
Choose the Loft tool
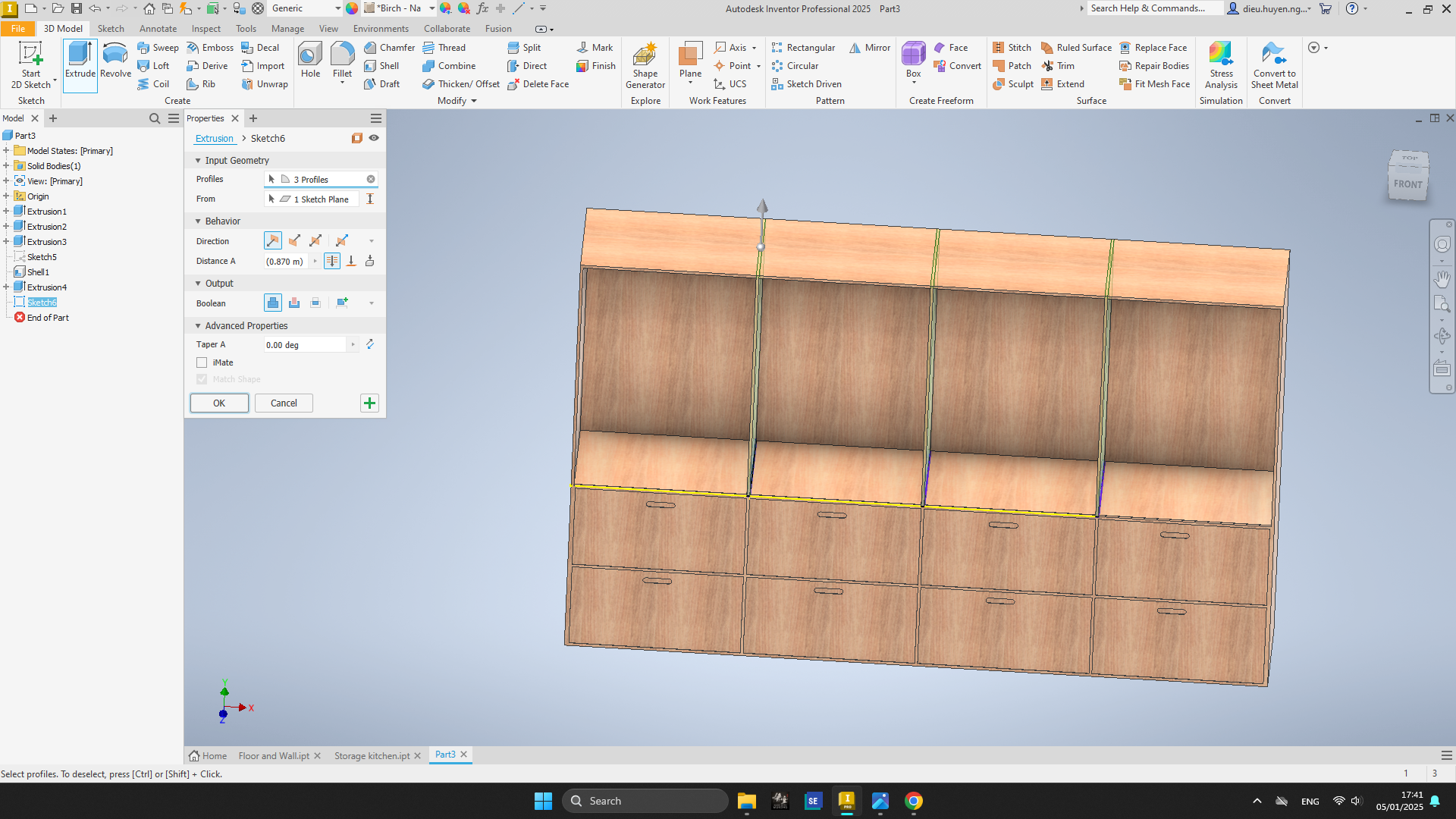153,66
